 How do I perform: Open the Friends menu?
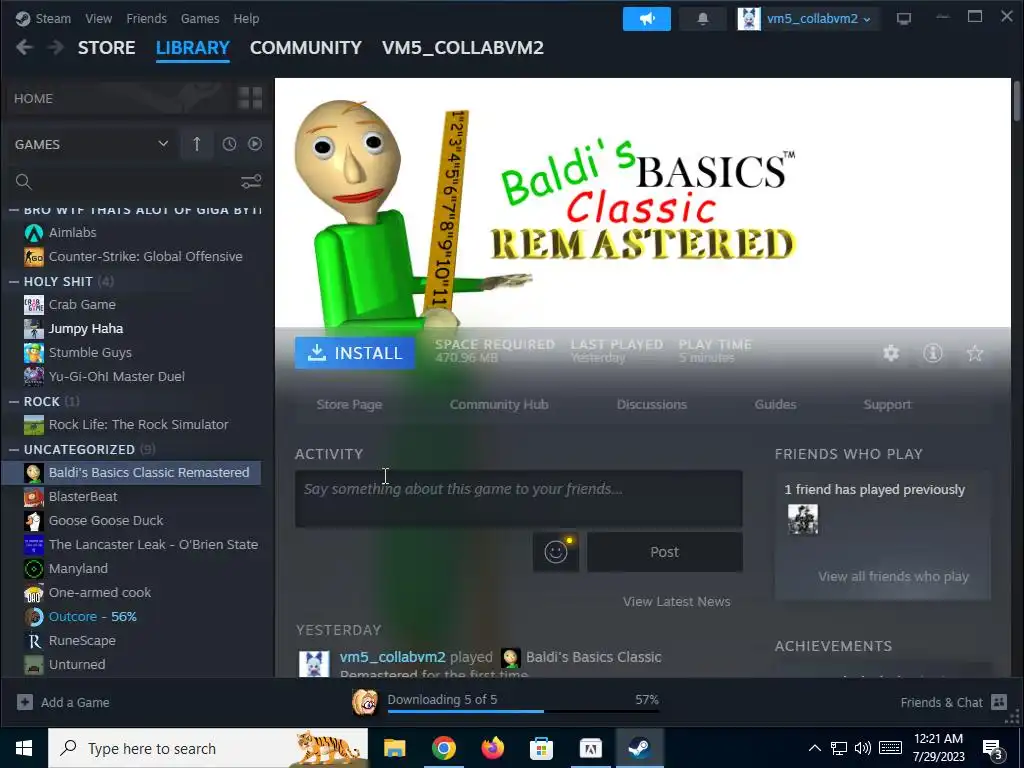tap(146, 19)
